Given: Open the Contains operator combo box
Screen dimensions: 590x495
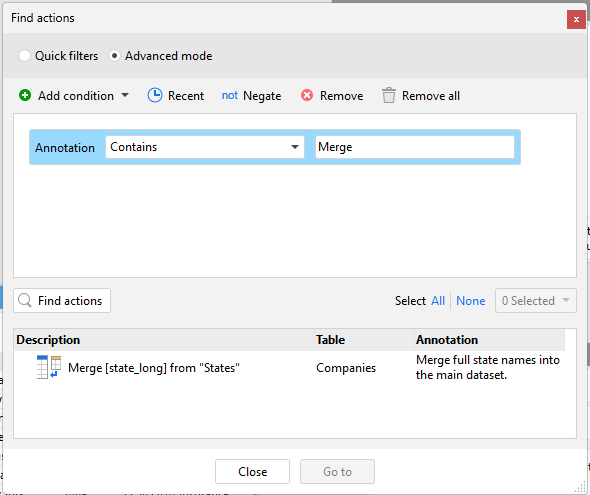Looking at the screenshot, I should (205, 147).
